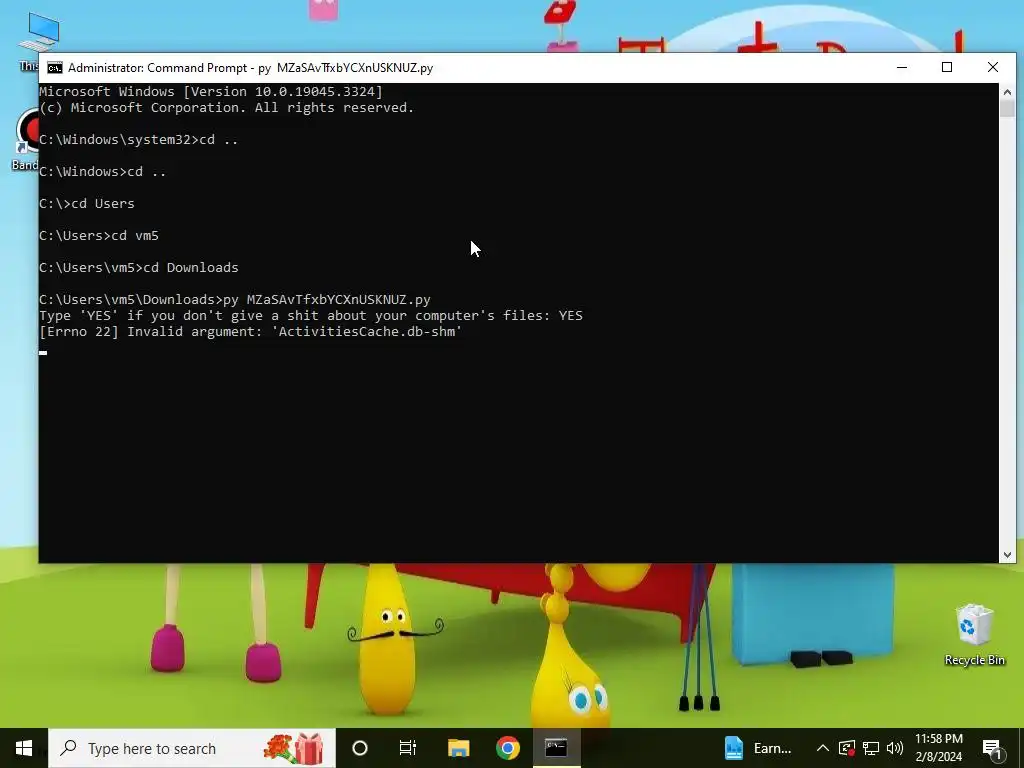Click the "cd Downloads" command line
The height and width of the screenshot is (768, 1024).
(x=139, y=268)
